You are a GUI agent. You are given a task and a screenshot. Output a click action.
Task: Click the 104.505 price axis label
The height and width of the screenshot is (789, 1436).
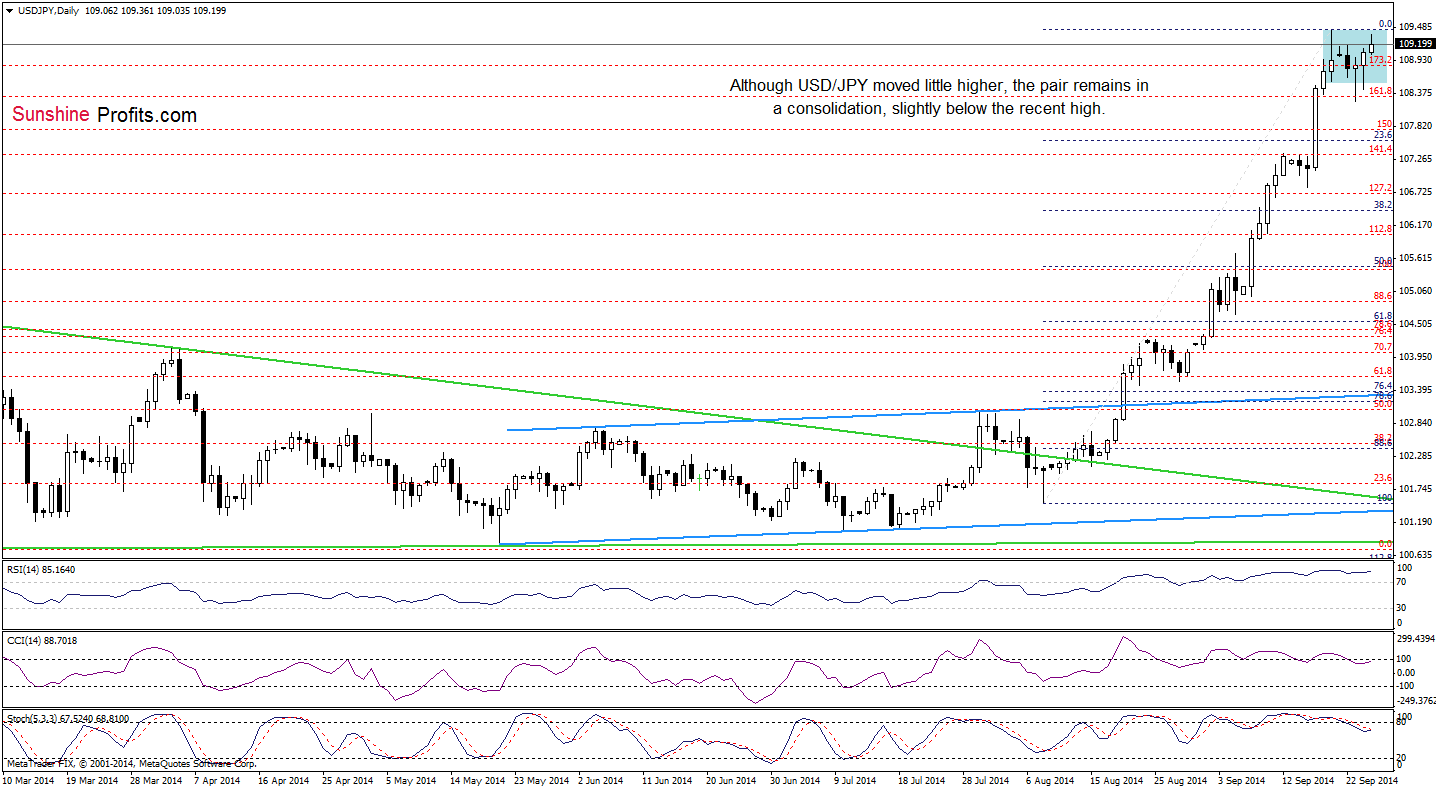(x=1415, y=324)
